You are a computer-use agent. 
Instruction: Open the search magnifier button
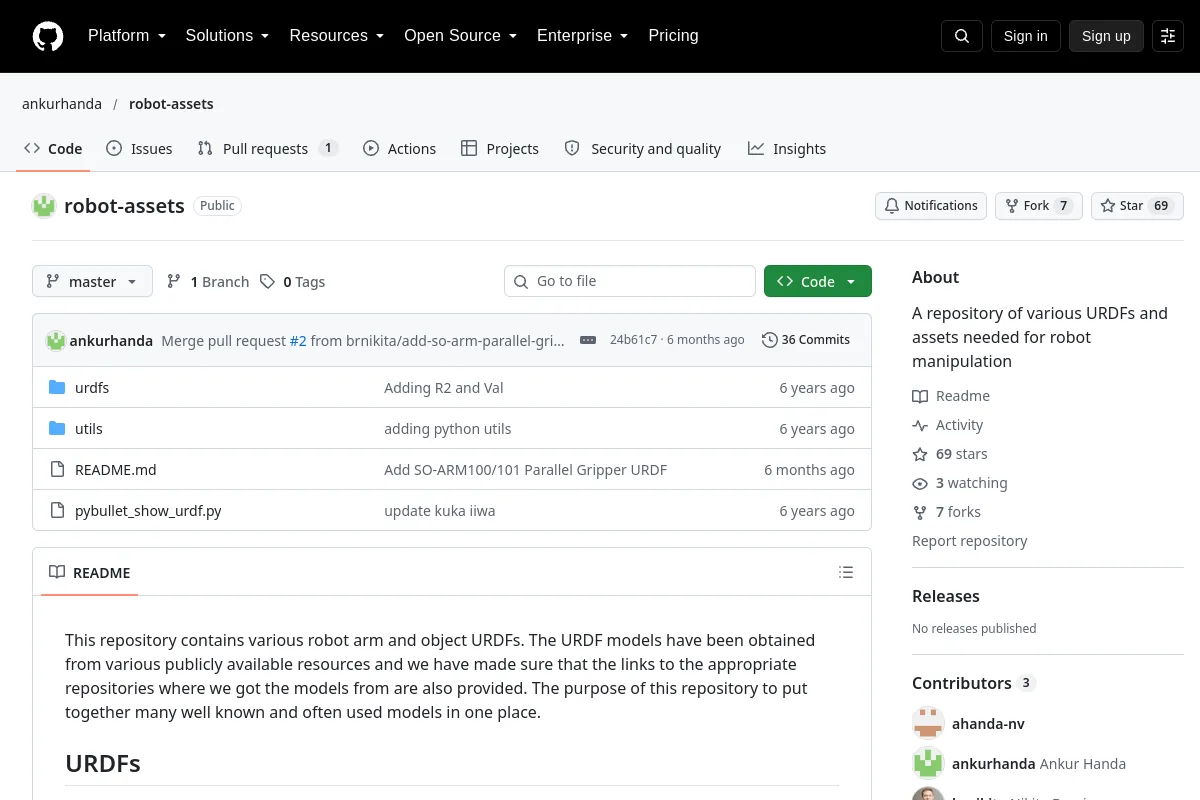[962, 36]
